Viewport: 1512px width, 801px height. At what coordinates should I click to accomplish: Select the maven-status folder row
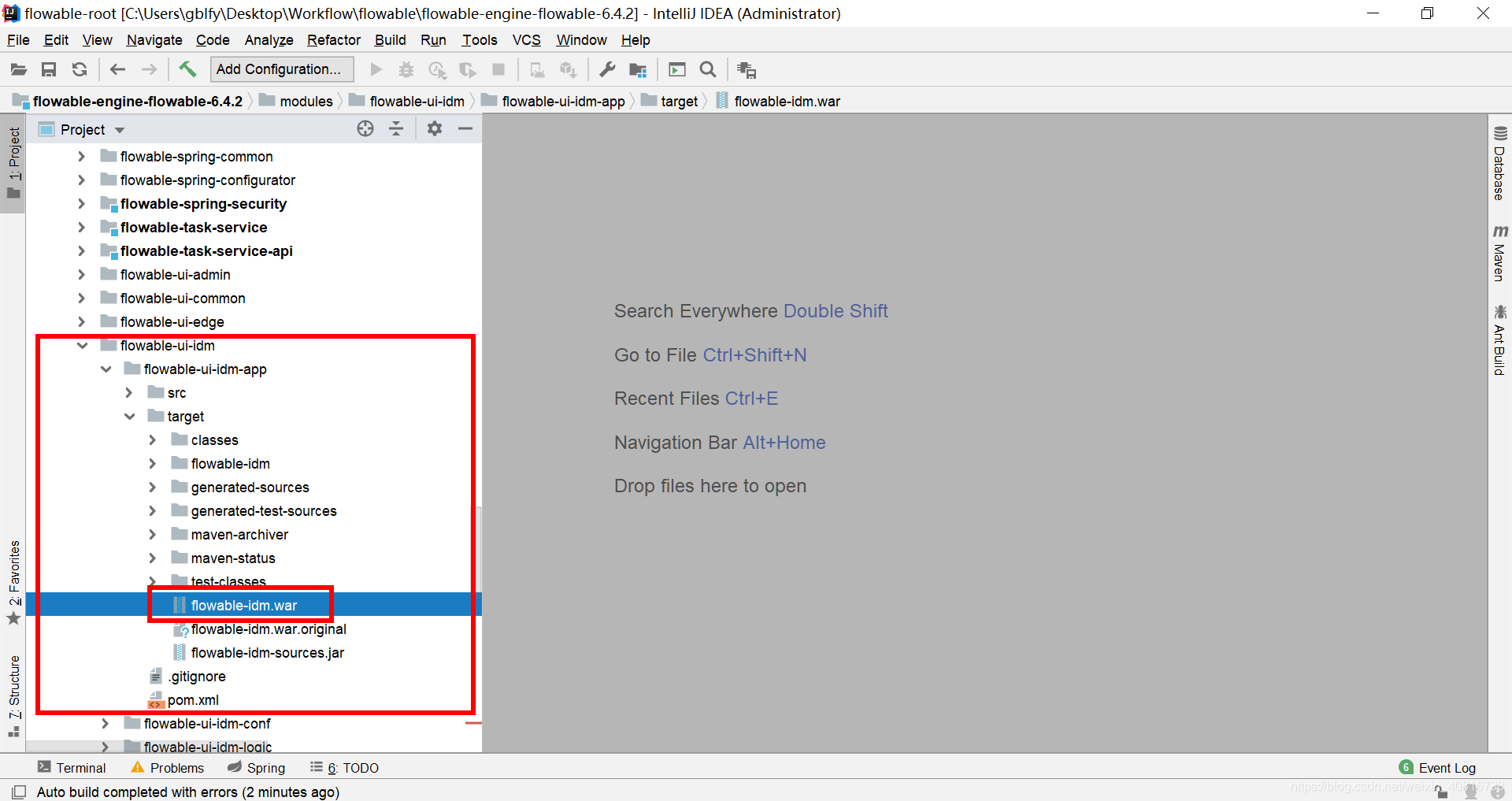[254, 558]
